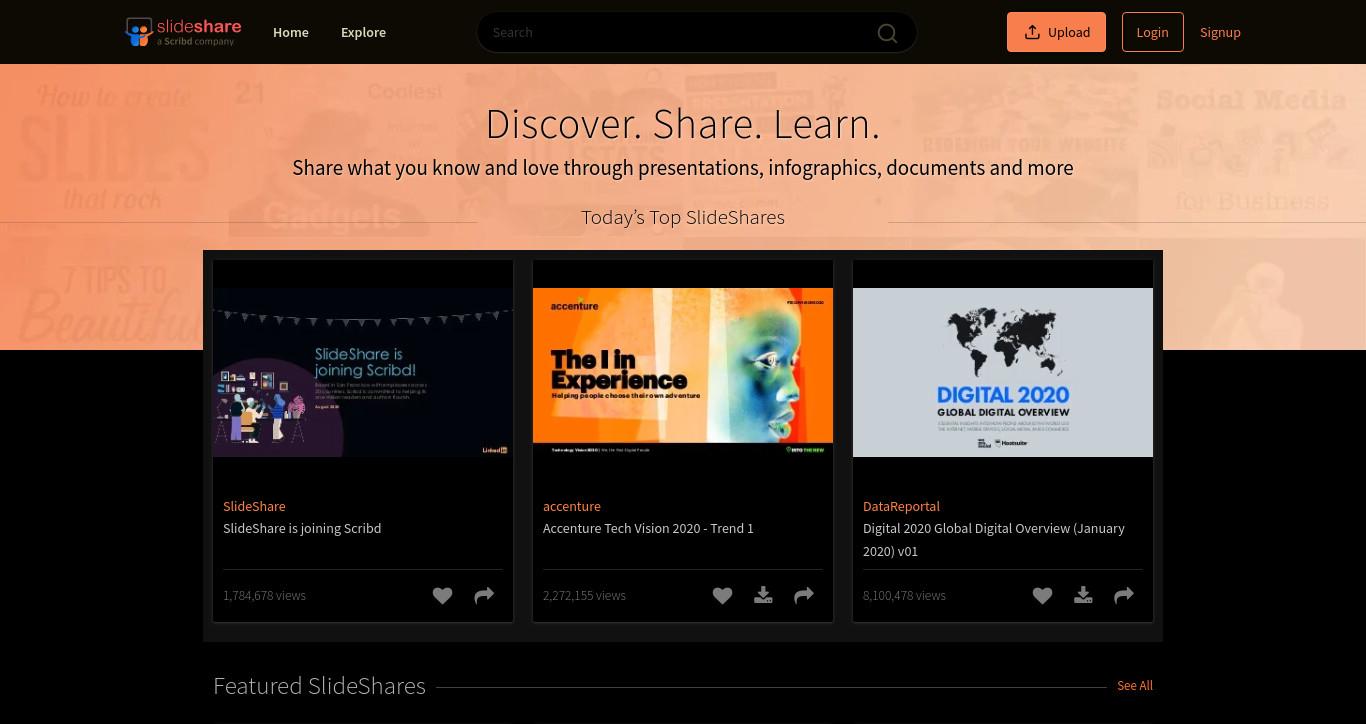
Task: Click the Upload button
Action: 1056,32
